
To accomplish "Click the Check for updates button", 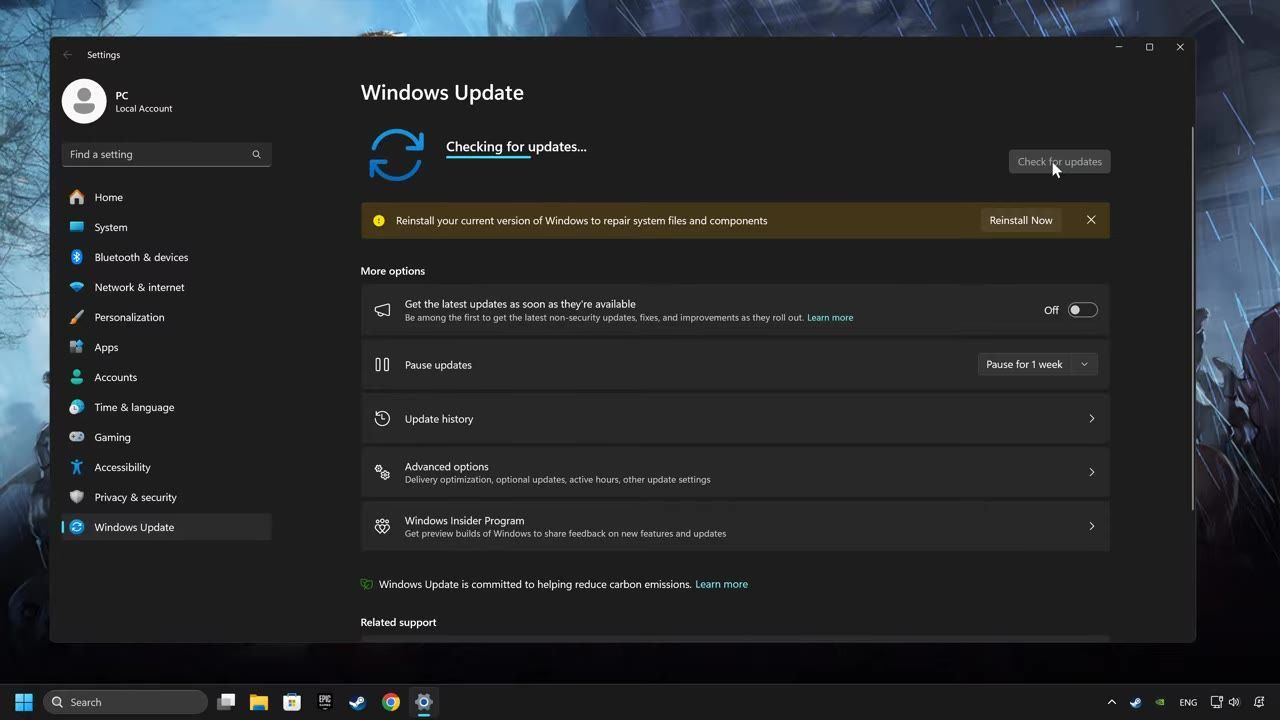I will (x=1059, y=161).
